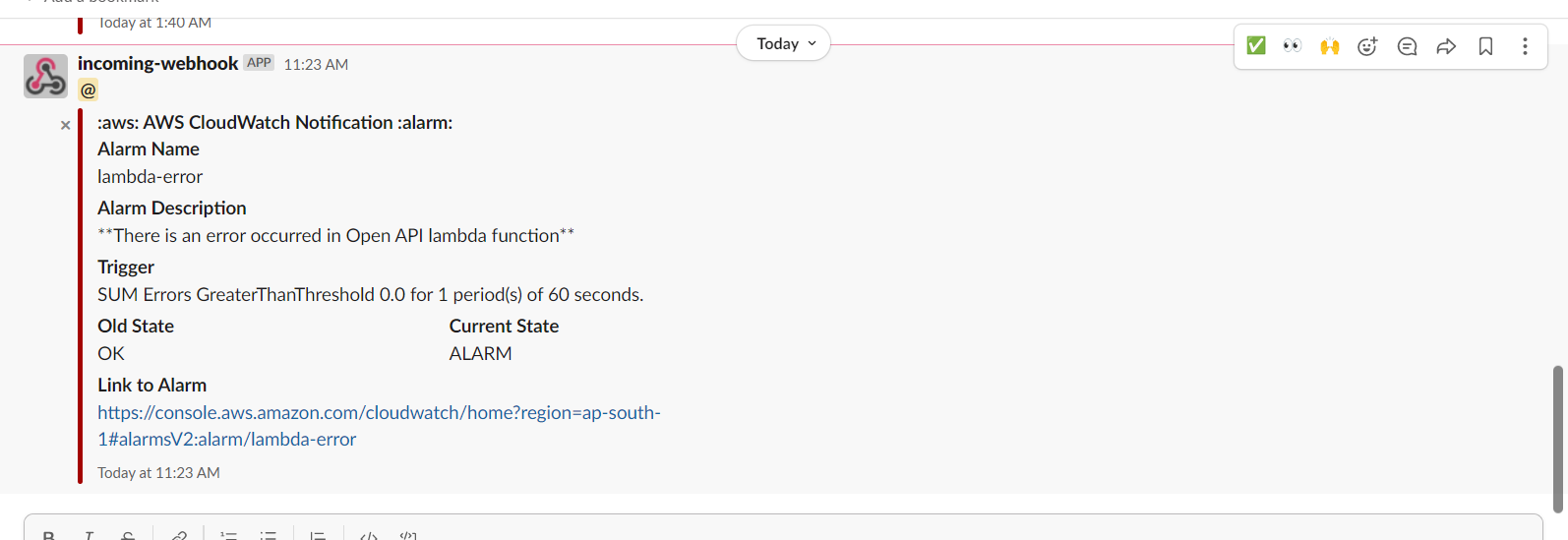1568x540 pixels.
Task: React with the eyes emoji
Action: [x=1293, y=46]
